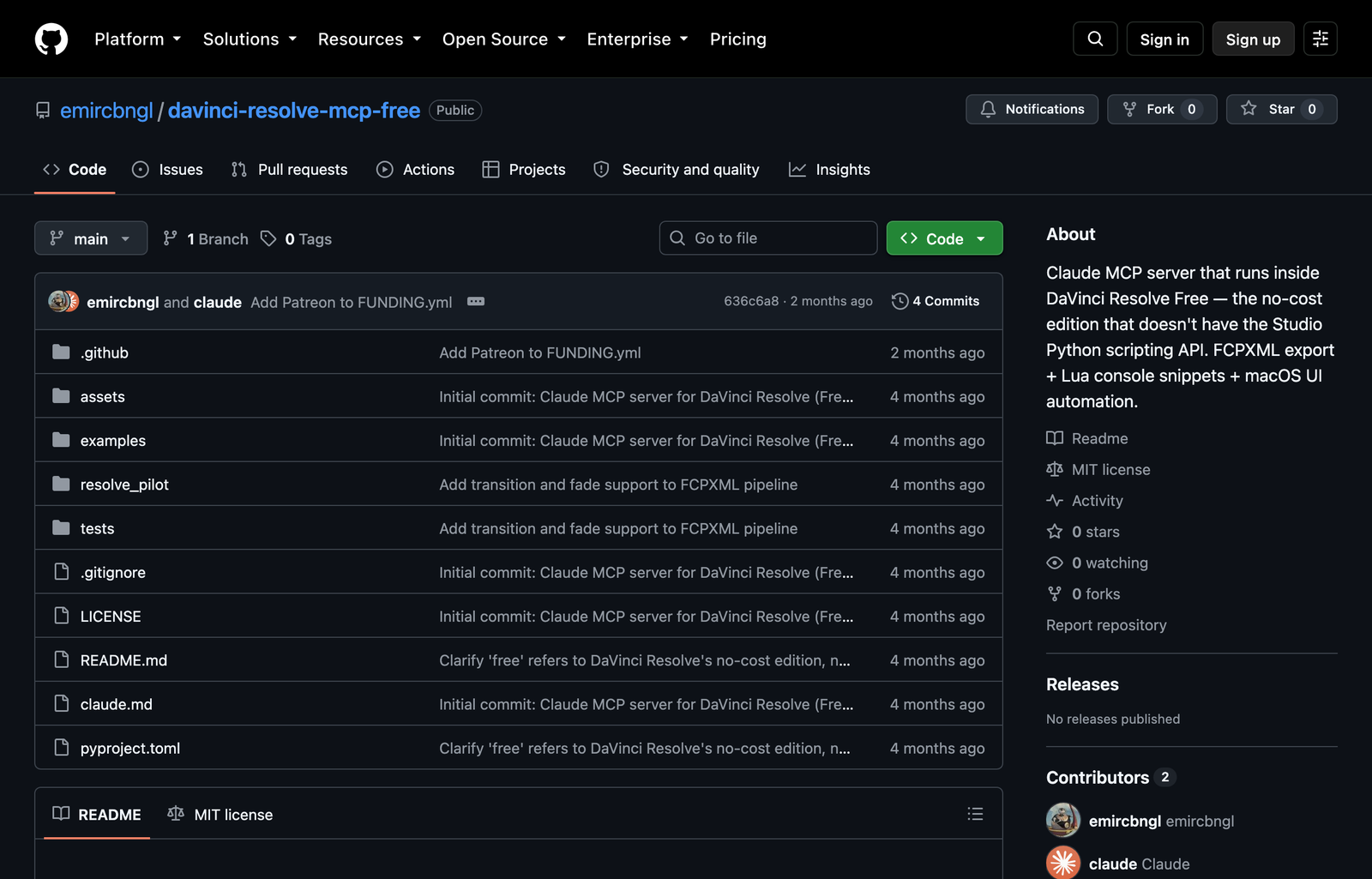This screenshot has width=1372, height=879.
Task: Open Platform dropdown menu
Action: point(138,39)
